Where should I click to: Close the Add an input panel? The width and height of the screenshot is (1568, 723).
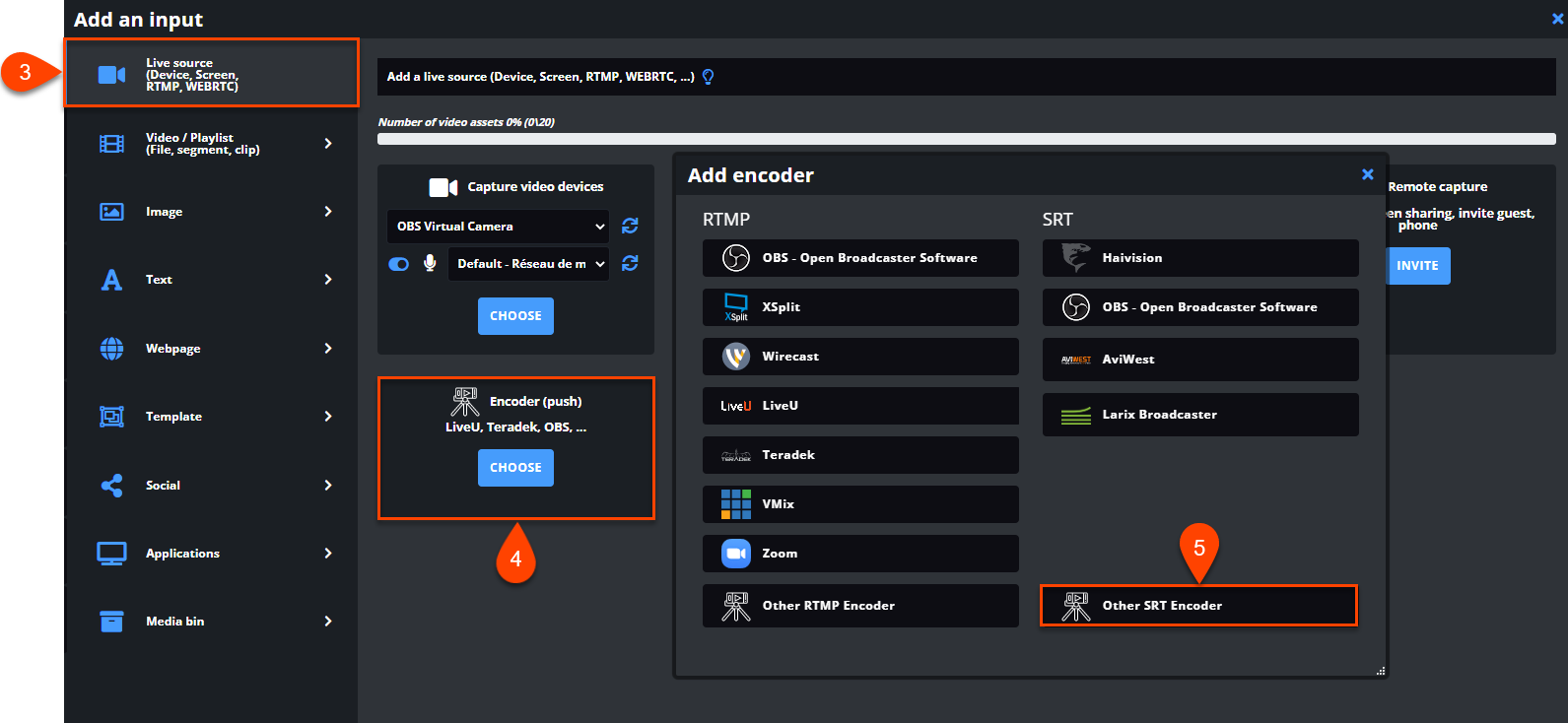click(x=1558, y=19)
